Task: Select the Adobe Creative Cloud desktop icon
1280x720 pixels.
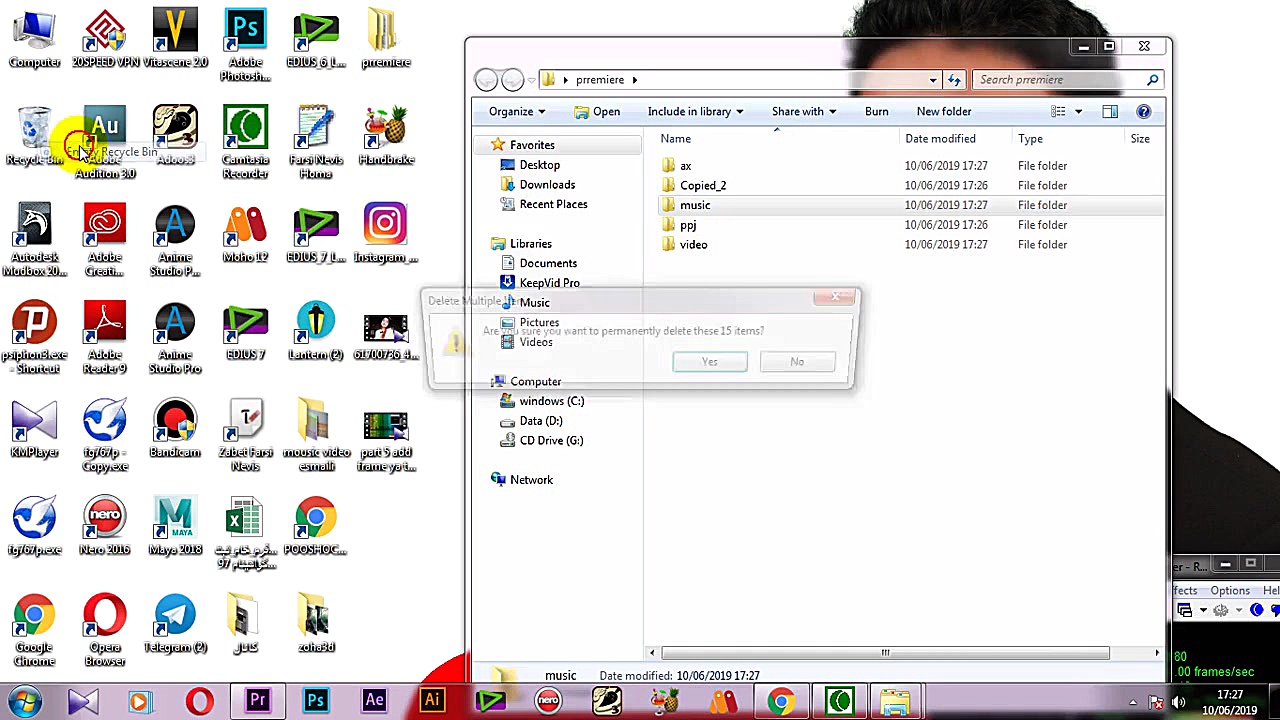Action: coord(105,240)
